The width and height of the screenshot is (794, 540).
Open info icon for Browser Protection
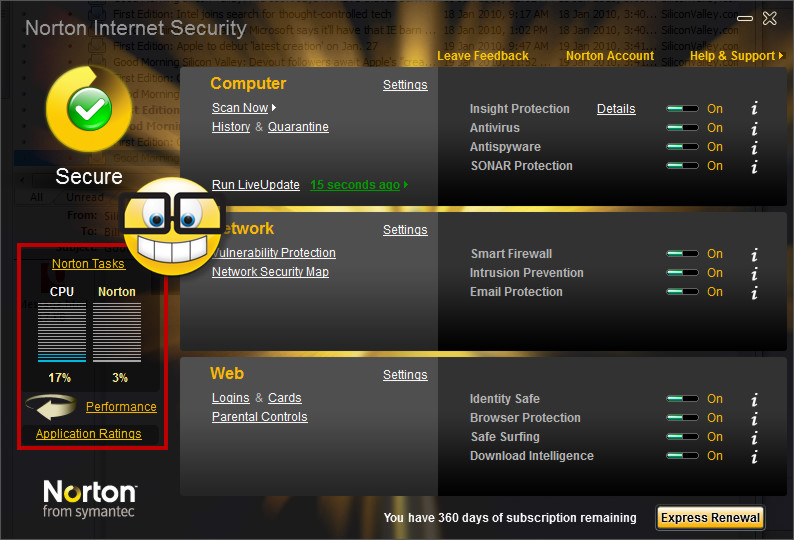(754, 418)
